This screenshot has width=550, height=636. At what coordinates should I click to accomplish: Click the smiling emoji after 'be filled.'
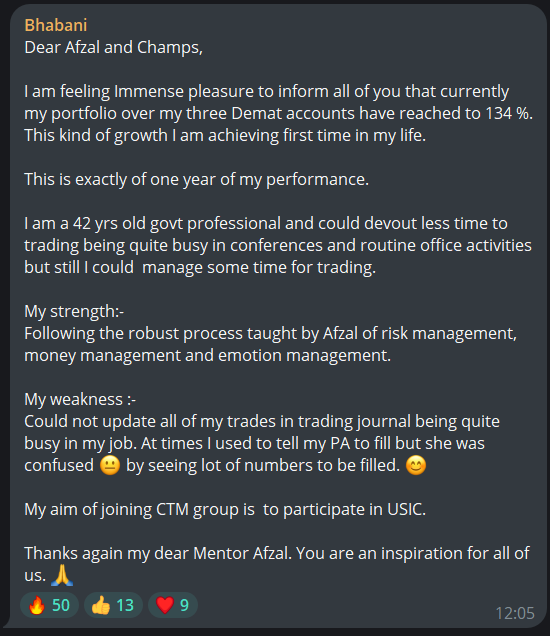tap(416, 465)
